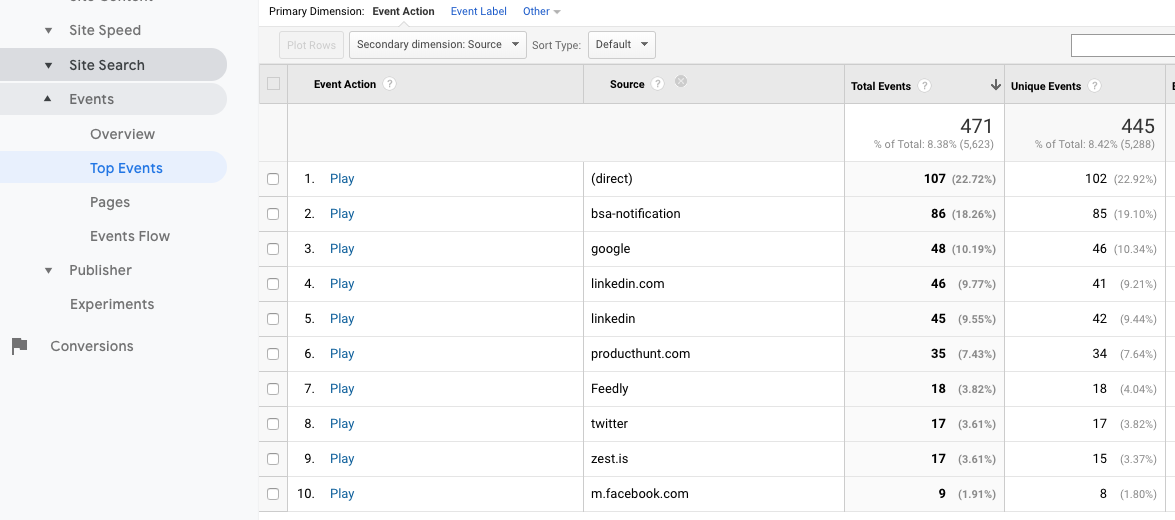Open the Other primary dimension dropdown
The image size is (1175, 520).
(542, 11)
